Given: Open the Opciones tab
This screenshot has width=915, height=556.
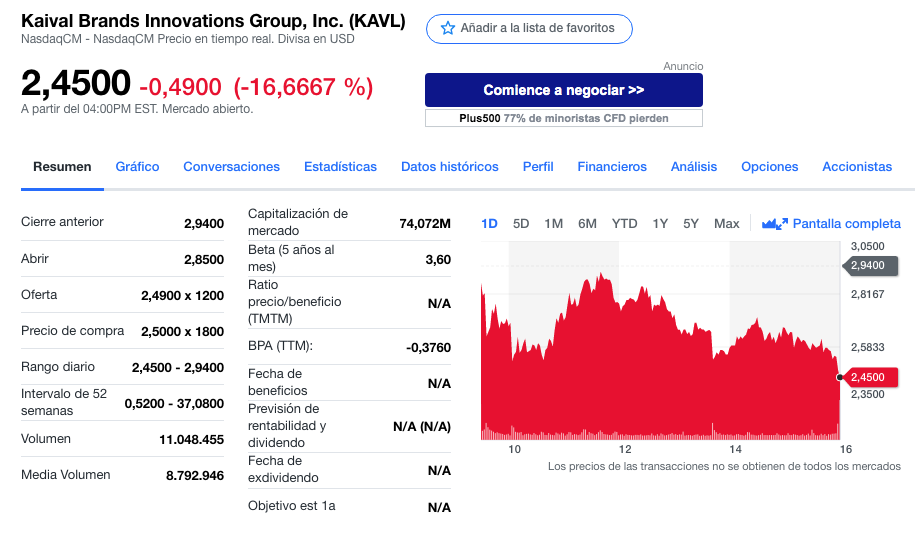Looking at the screenshot, I should pyautogui.click(x=770, y=167).
